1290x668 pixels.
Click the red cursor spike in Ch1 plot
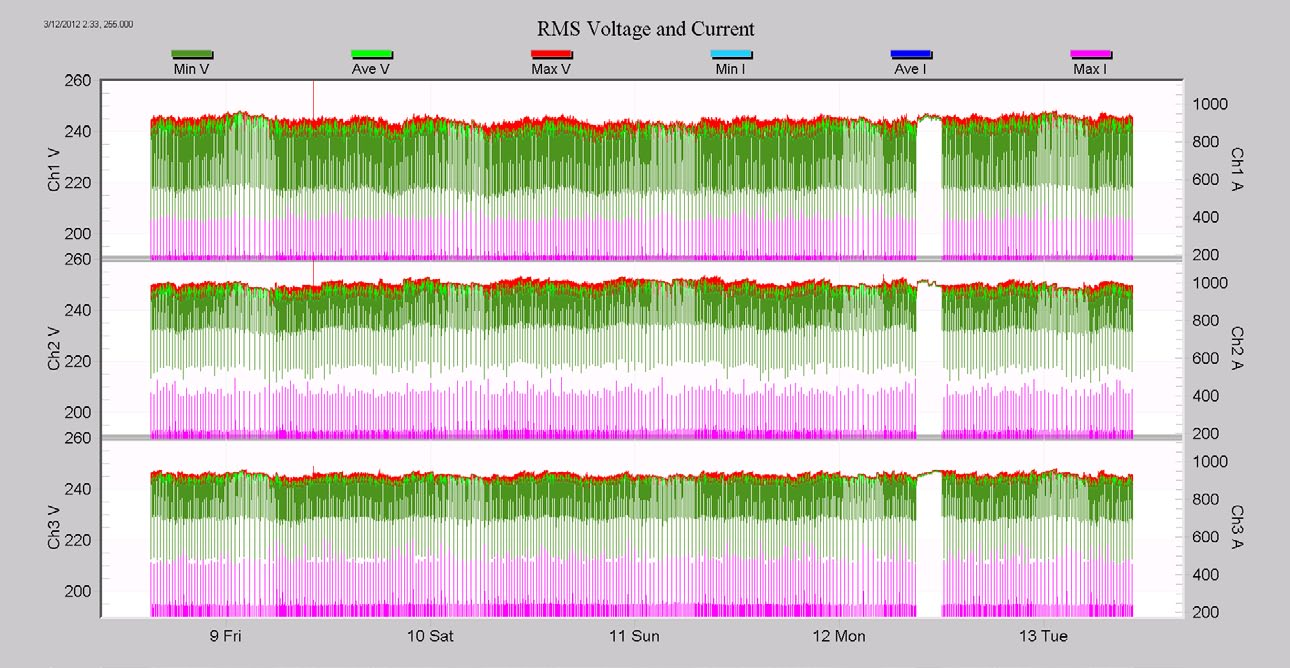coord(311,100)
